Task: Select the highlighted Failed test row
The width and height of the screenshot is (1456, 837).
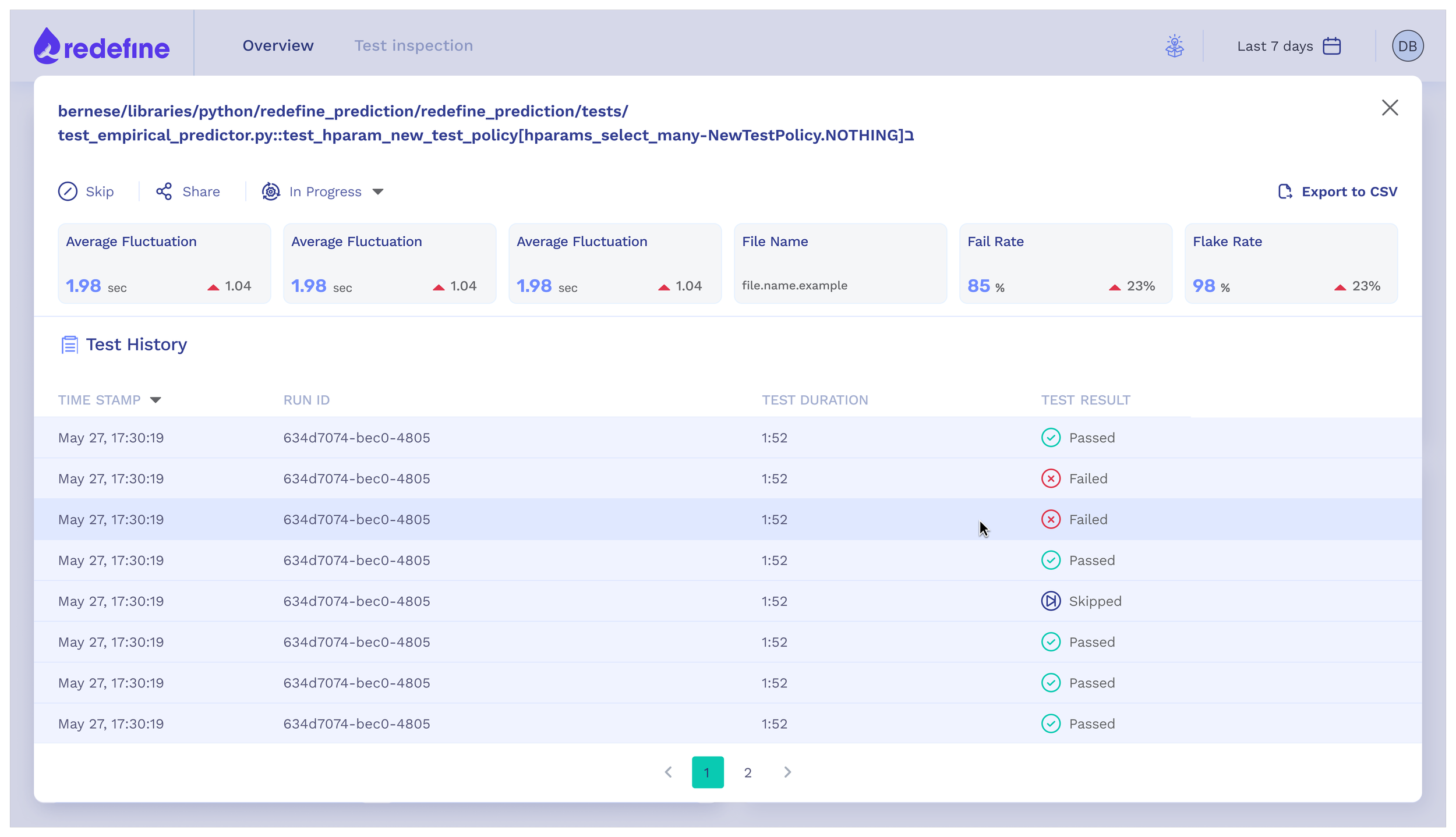Action: pos(524,519)
